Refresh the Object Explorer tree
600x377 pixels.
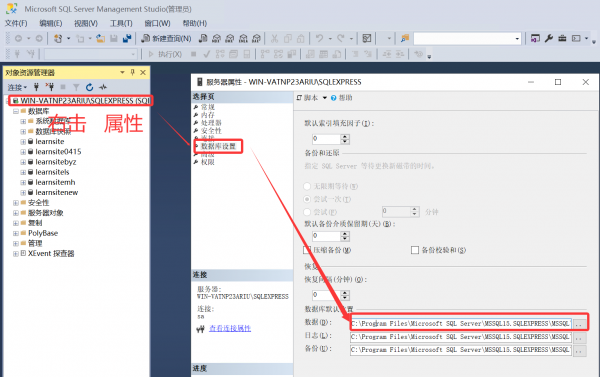90,87
